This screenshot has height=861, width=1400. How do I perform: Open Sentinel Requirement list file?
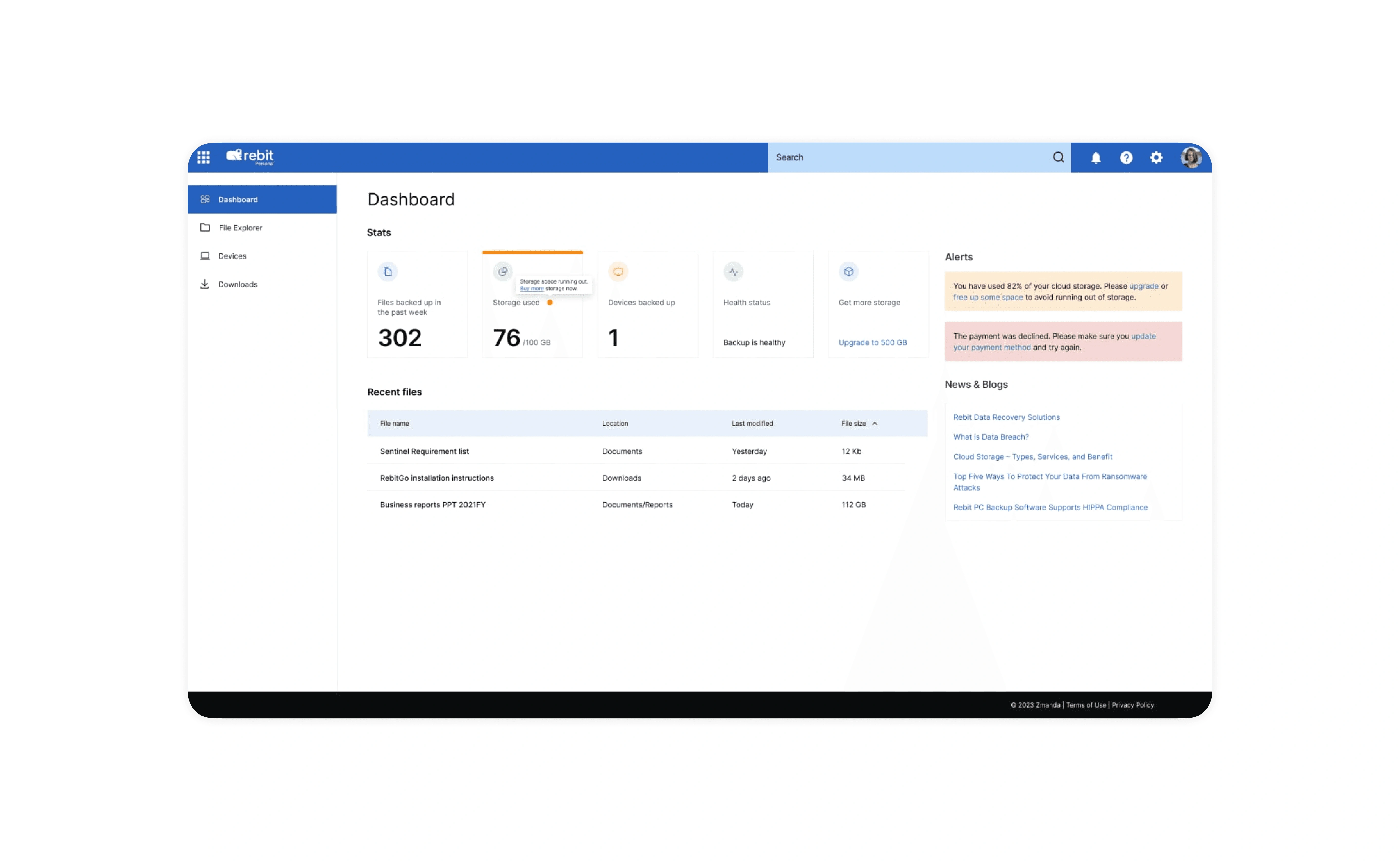point(424,451)
